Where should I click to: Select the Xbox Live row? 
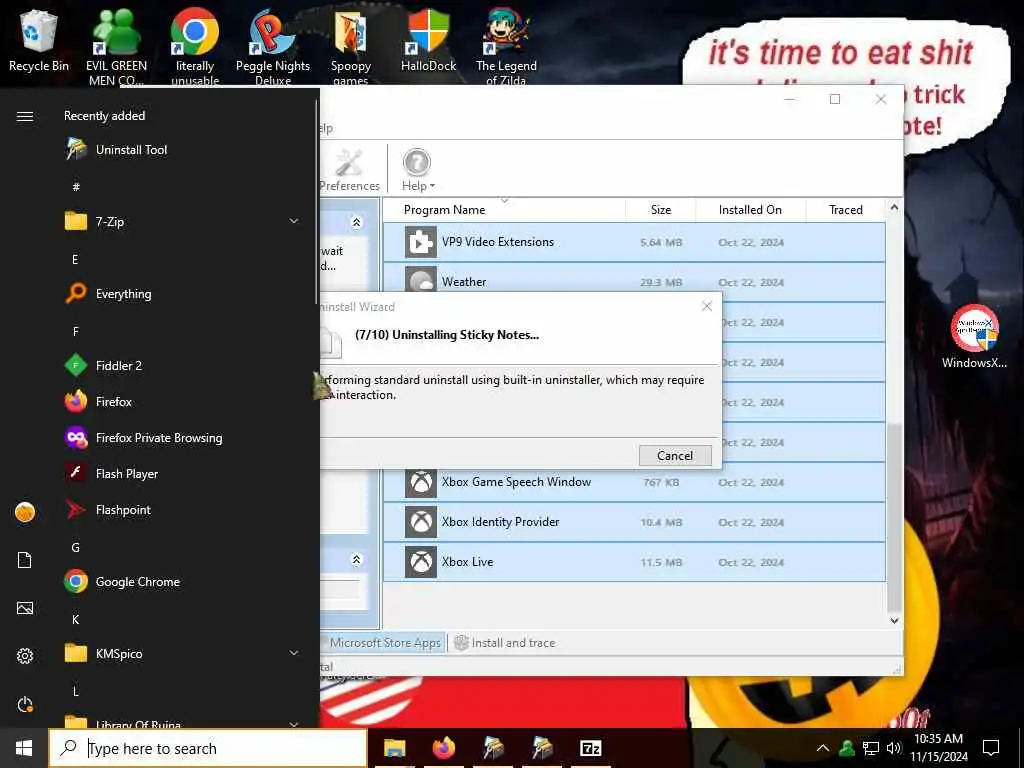pyautogui.click(x=634, y=562)
